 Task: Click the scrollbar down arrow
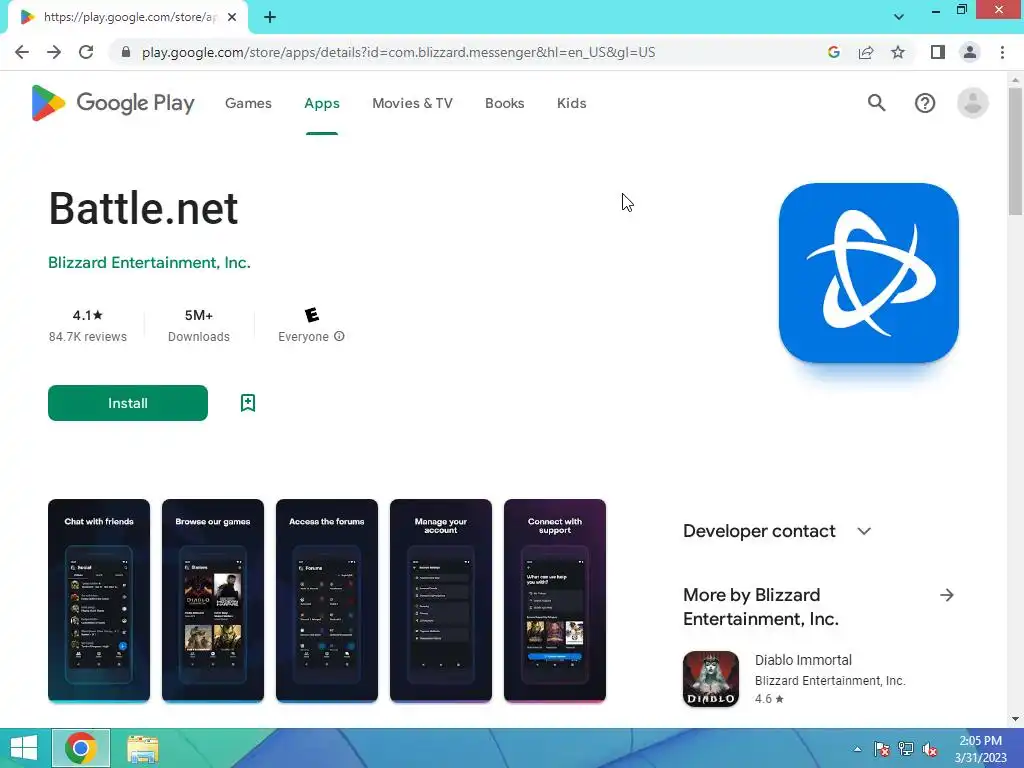(x=1015, y=719)
